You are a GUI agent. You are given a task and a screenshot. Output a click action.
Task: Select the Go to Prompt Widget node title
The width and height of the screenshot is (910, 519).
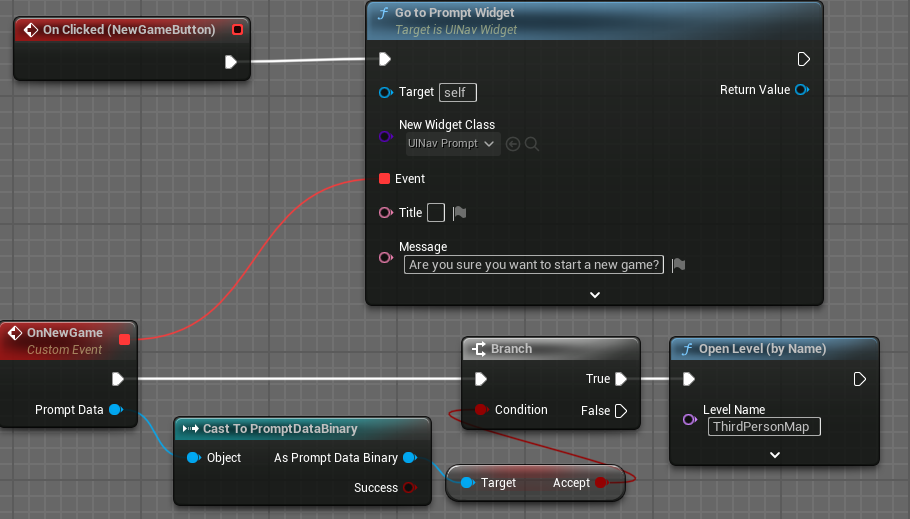point(454,13)
